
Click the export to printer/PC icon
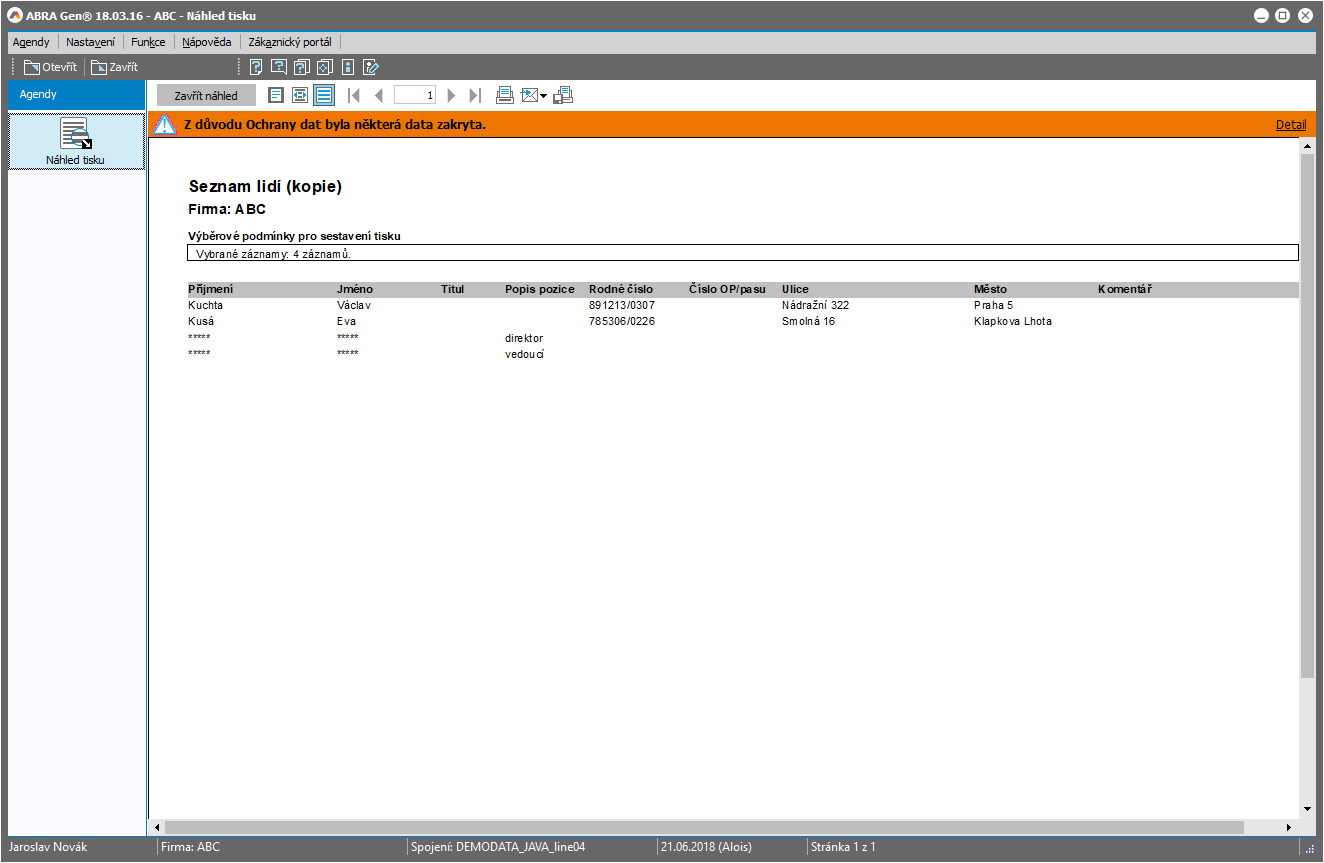point(563,95)
